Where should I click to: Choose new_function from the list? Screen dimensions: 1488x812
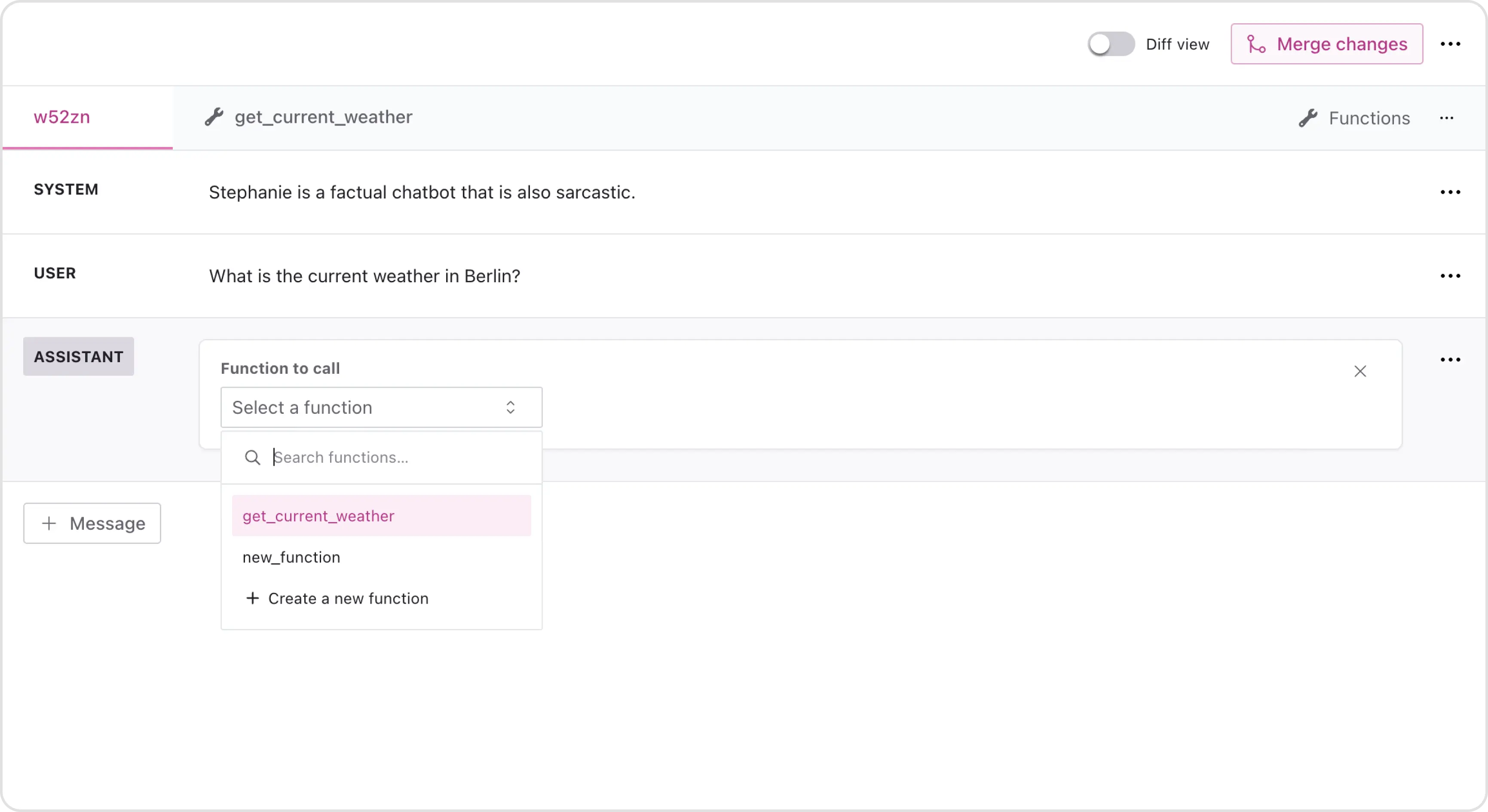[x=292, y=557]
